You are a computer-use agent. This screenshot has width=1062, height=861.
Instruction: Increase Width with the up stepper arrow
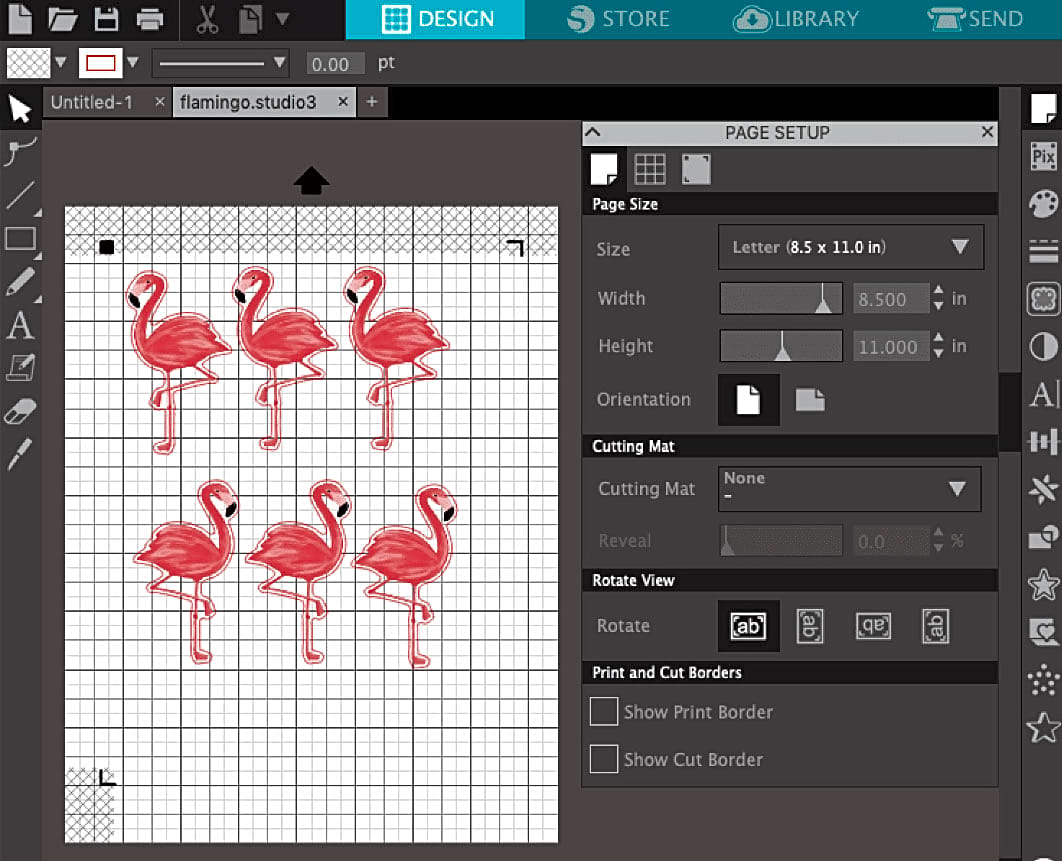(x=938, y=291)
